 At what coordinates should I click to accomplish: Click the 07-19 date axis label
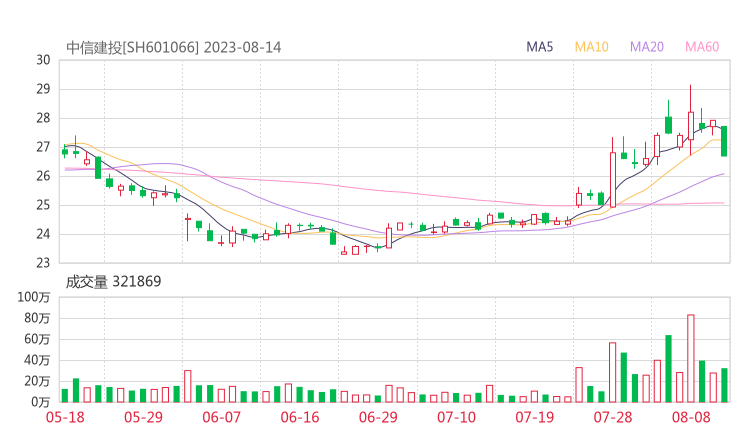coord(534,417)
